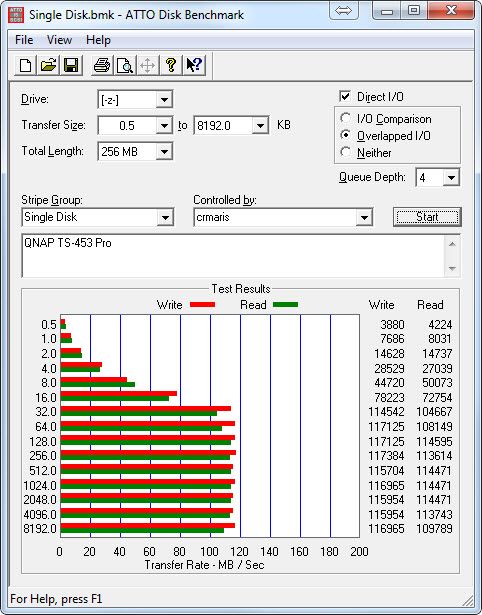482x615 pixels.
Task: Choose the Neither radio option
Action: (346, 152)
